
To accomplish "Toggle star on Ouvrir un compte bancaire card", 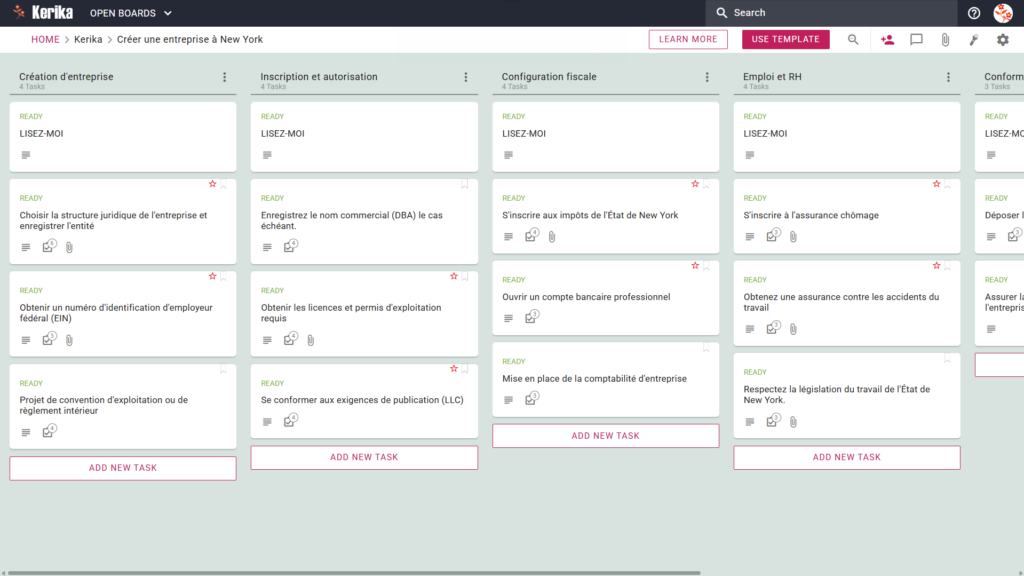I will [695, 266].
